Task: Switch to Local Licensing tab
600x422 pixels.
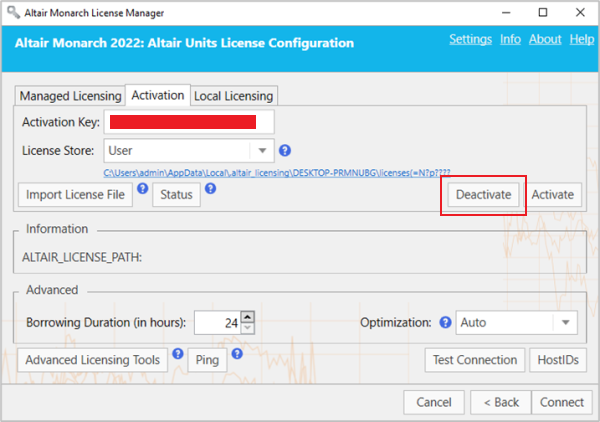Action: pyautogui.click(x=233, y=96)
